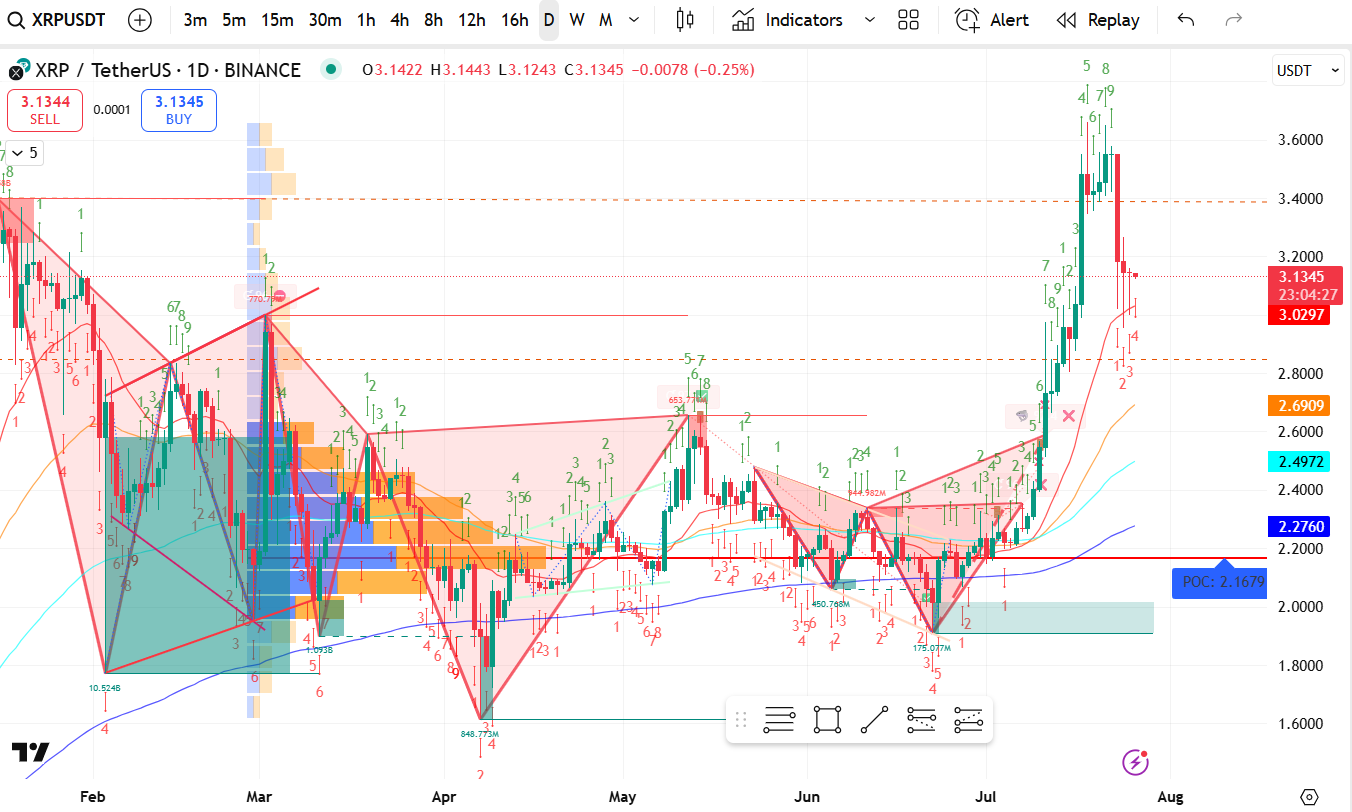Click the green market status dot
Image resolution: width=1352 pixels, height=812 pixels.
pos(330,69)
